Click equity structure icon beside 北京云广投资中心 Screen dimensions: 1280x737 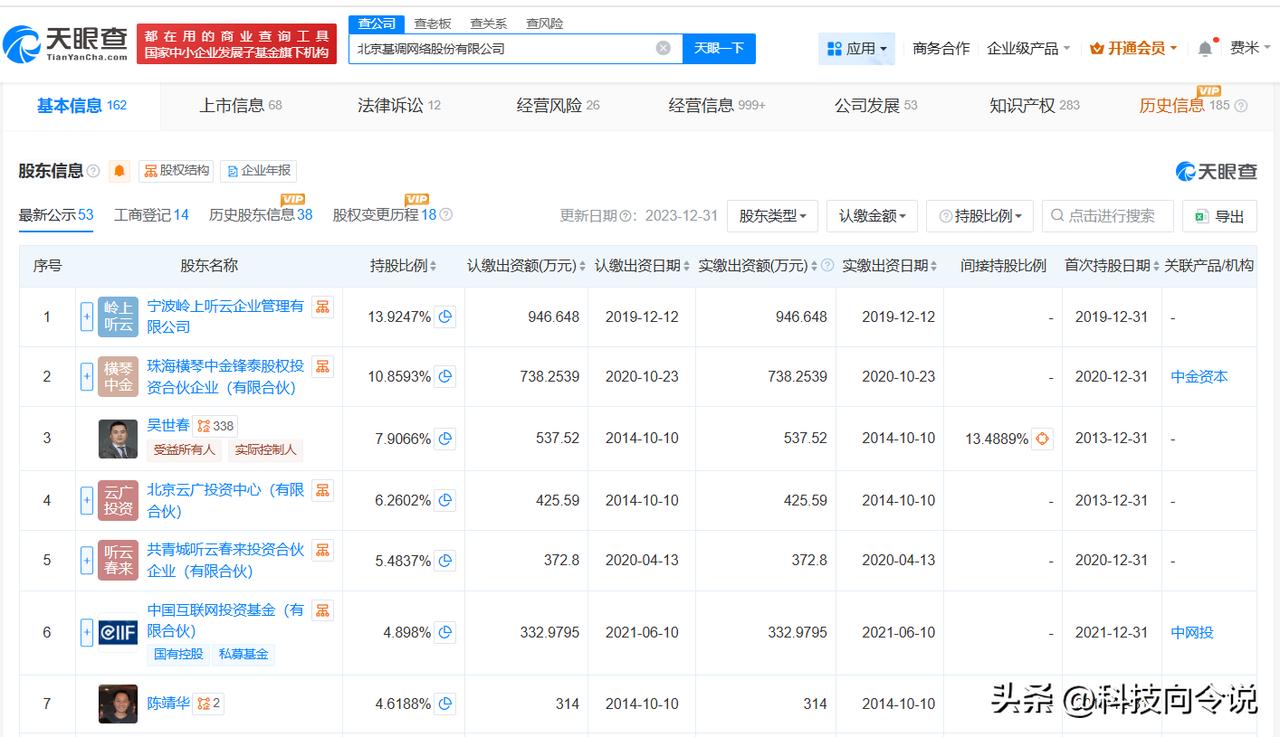(322, 490)
